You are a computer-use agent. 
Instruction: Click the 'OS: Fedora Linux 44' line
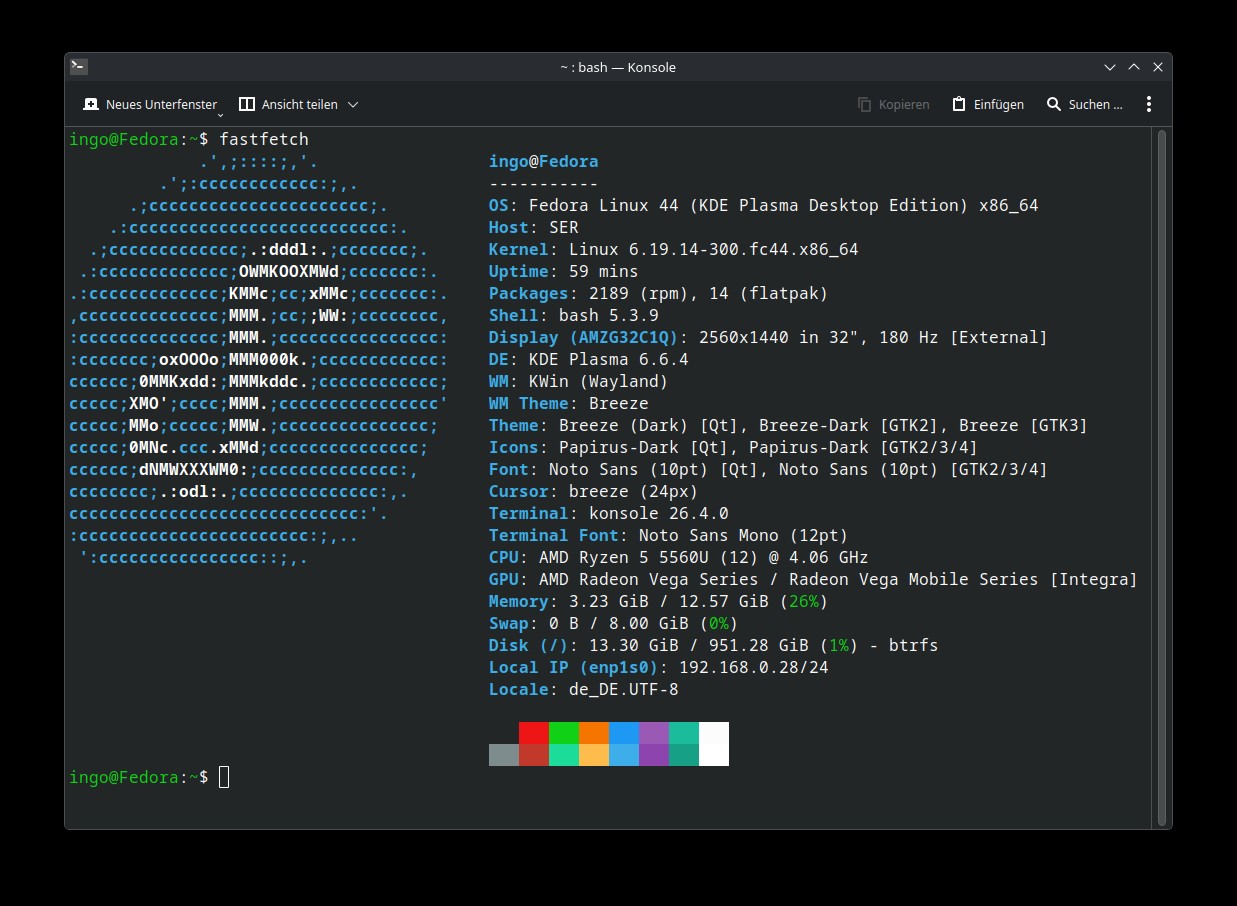pos(764,205)
